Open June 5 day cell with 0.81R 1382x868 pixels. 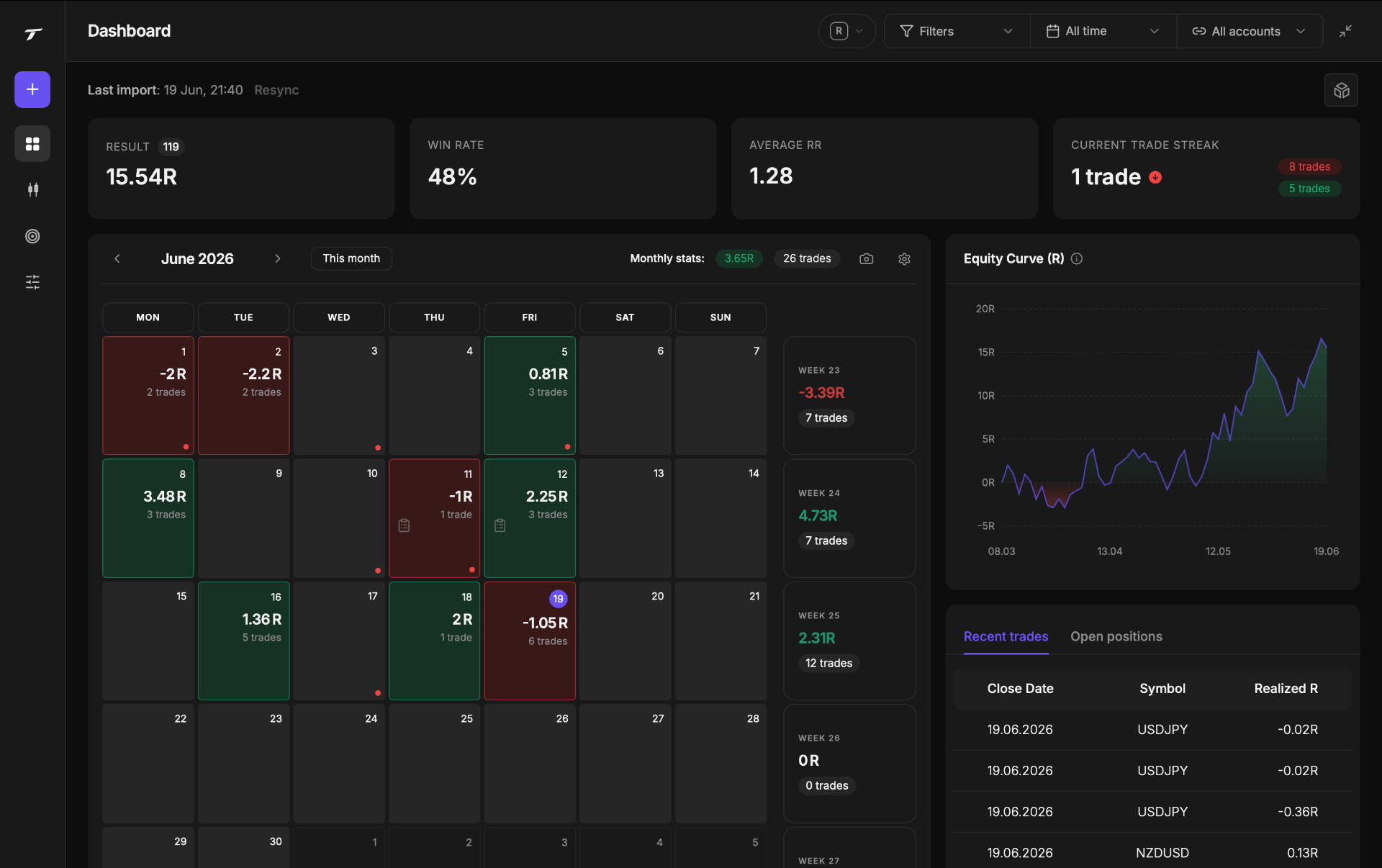[530, 395]
